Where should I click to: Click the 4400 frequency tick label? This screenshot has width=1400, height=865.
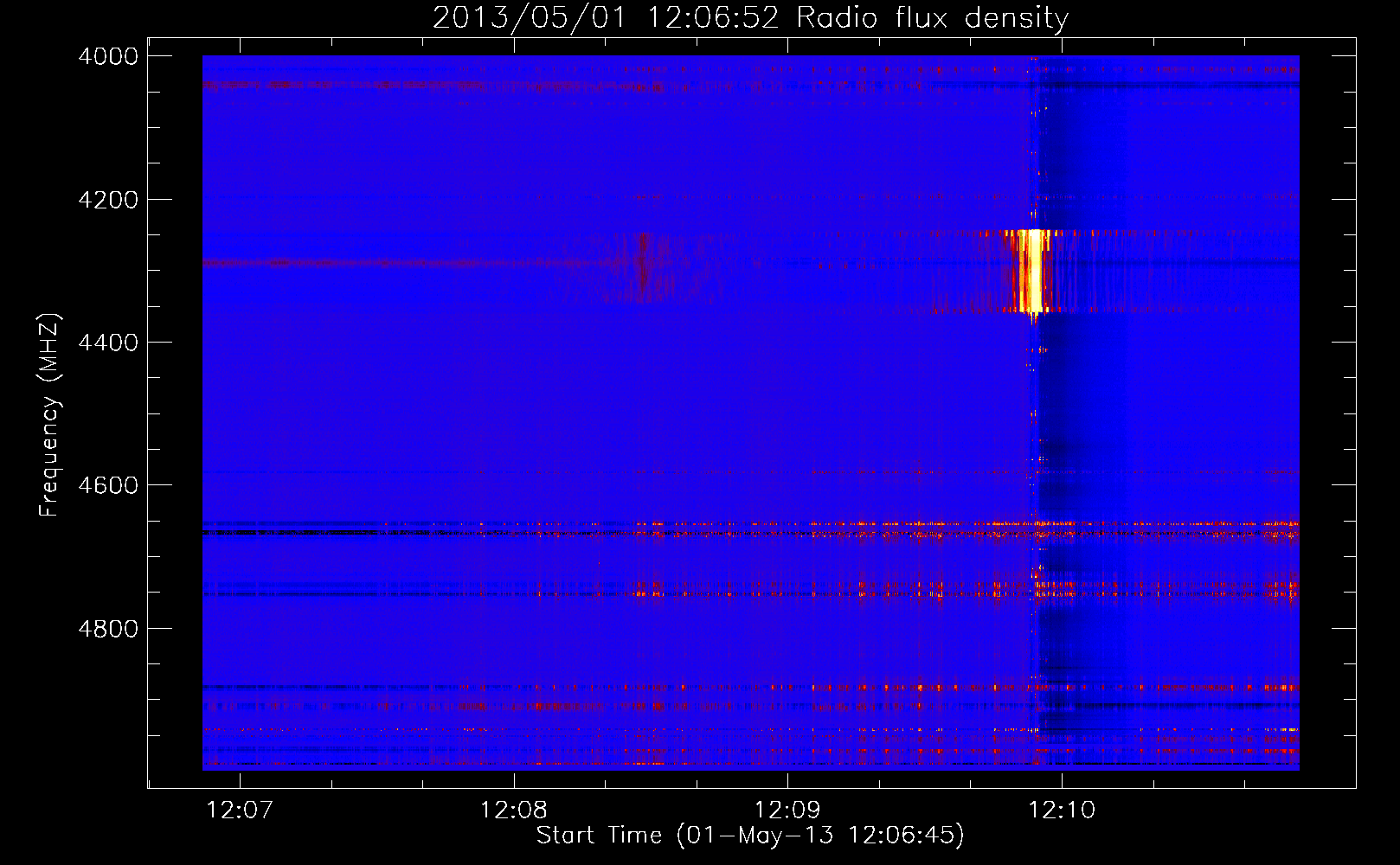coord(108,343)
